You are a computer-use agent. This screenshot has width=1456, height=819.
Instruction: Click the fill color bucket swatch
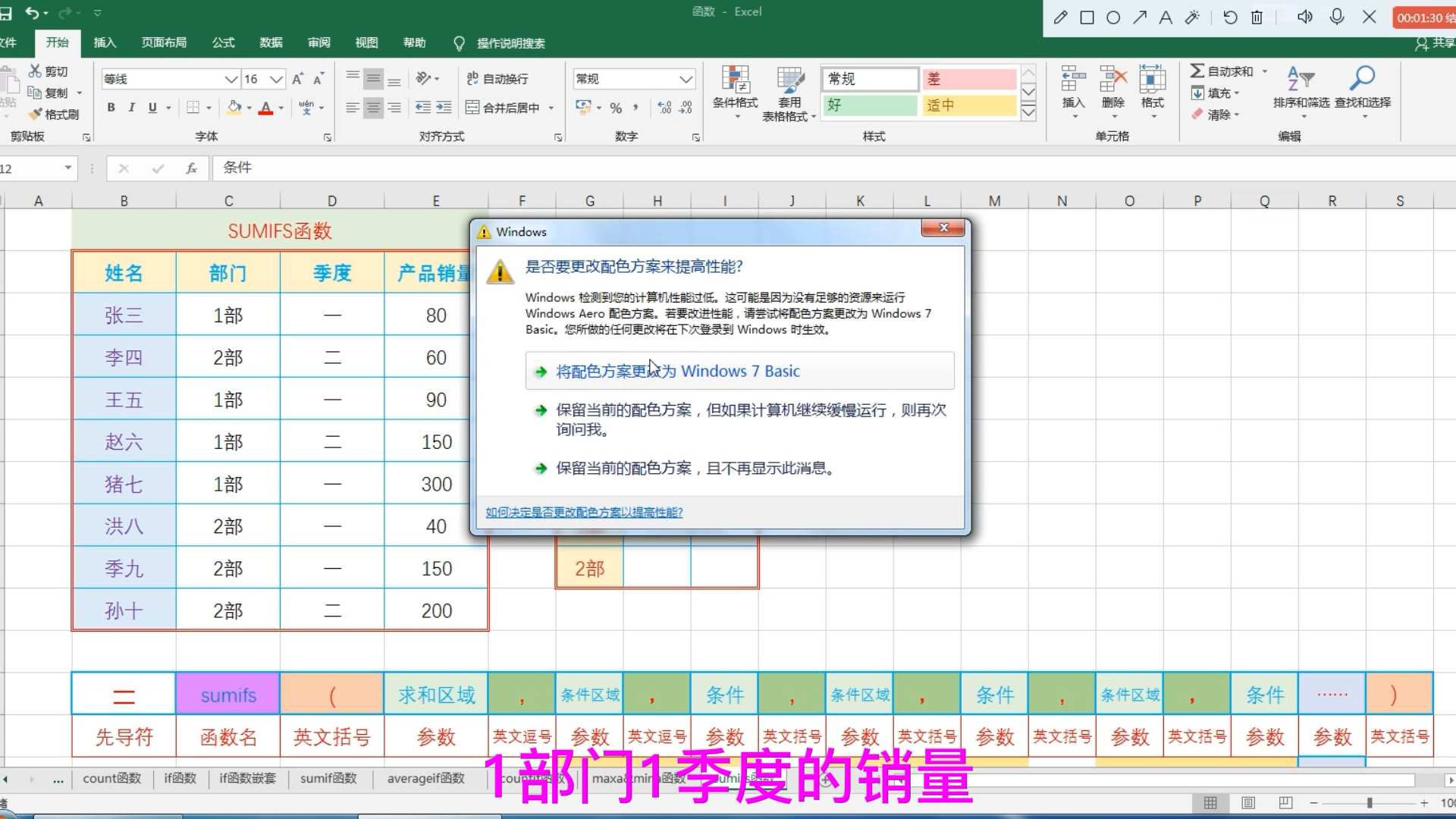234,108
